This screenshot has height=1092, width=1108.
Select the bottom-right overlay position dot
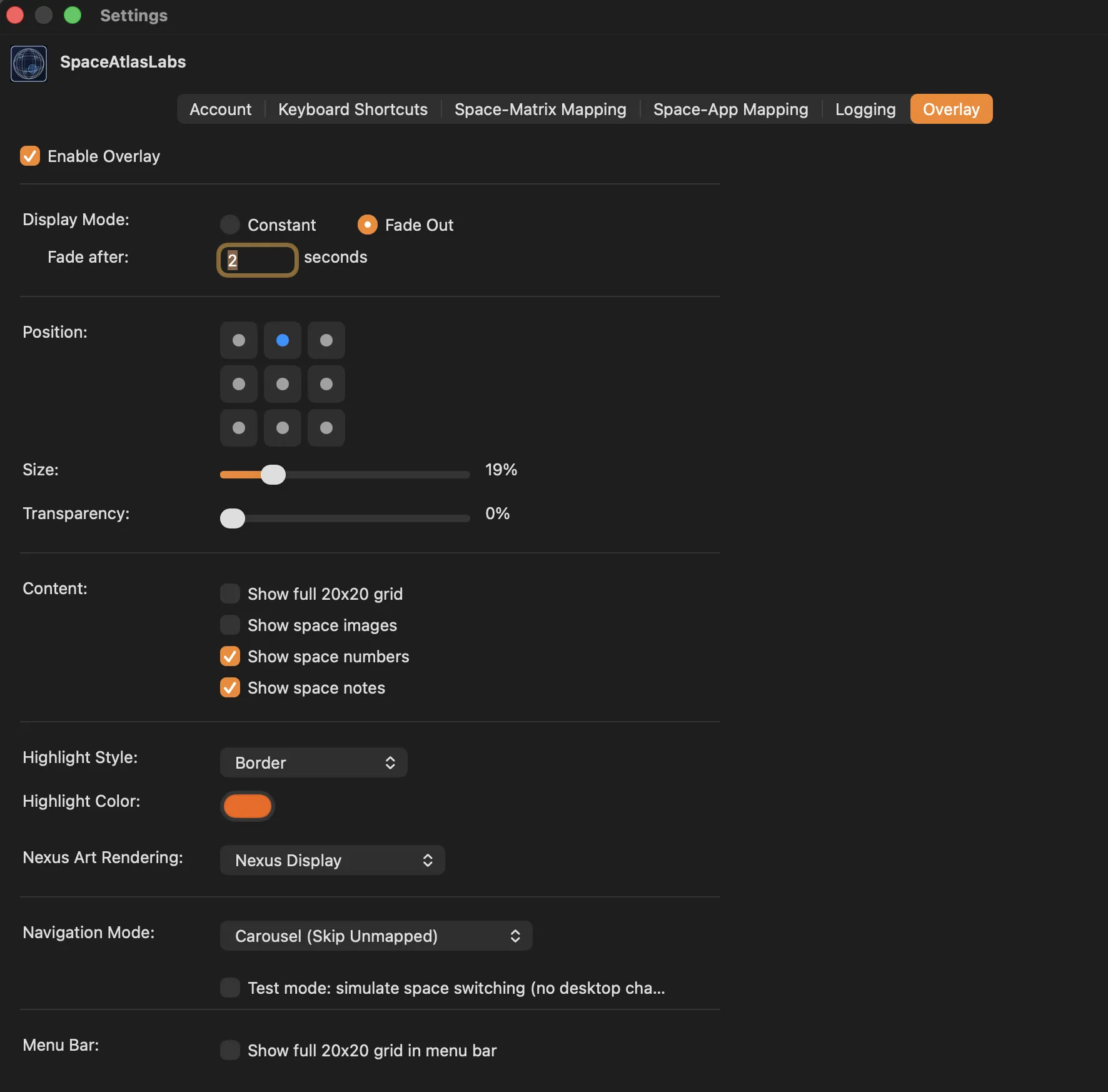326,428
